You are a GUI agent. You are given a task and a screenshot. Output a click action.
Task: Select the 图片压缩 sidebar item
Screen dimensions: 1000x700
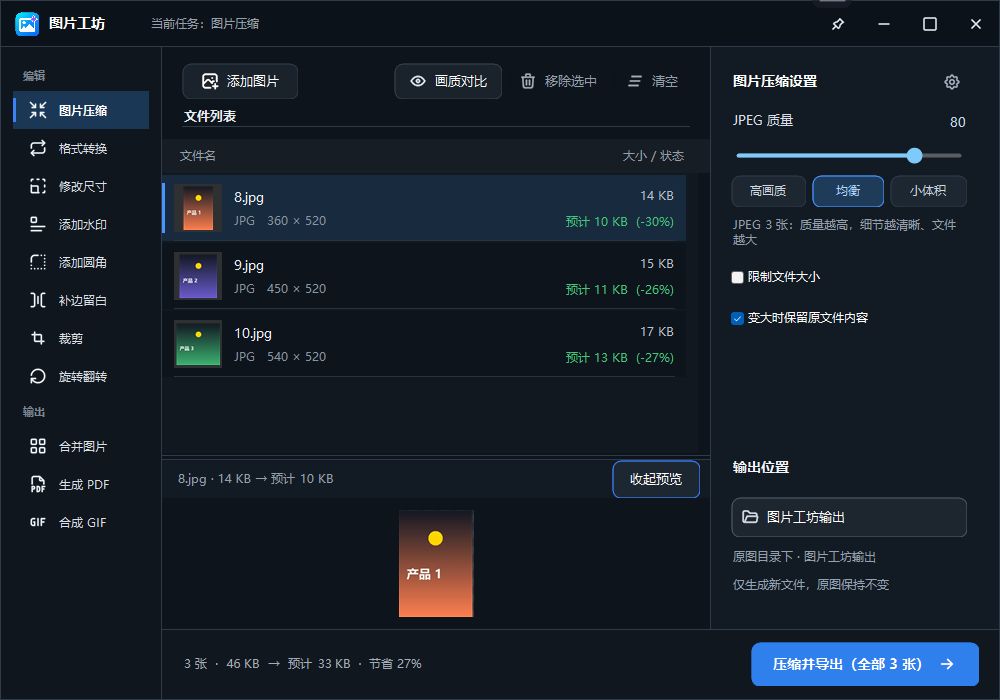[81, 110]
